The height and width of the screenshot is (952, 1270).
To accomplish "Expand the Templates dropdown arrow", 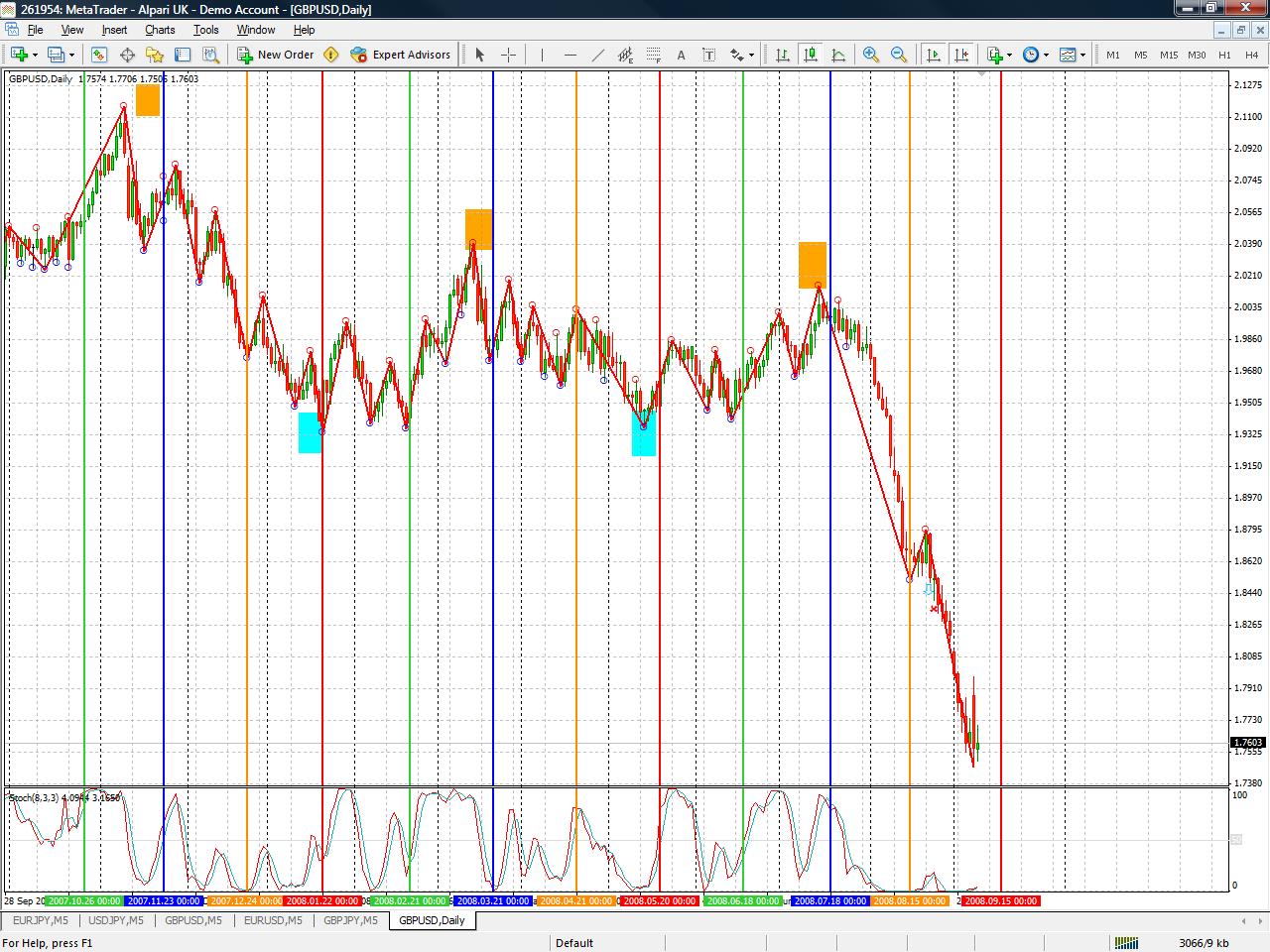I will [1082, 55].
